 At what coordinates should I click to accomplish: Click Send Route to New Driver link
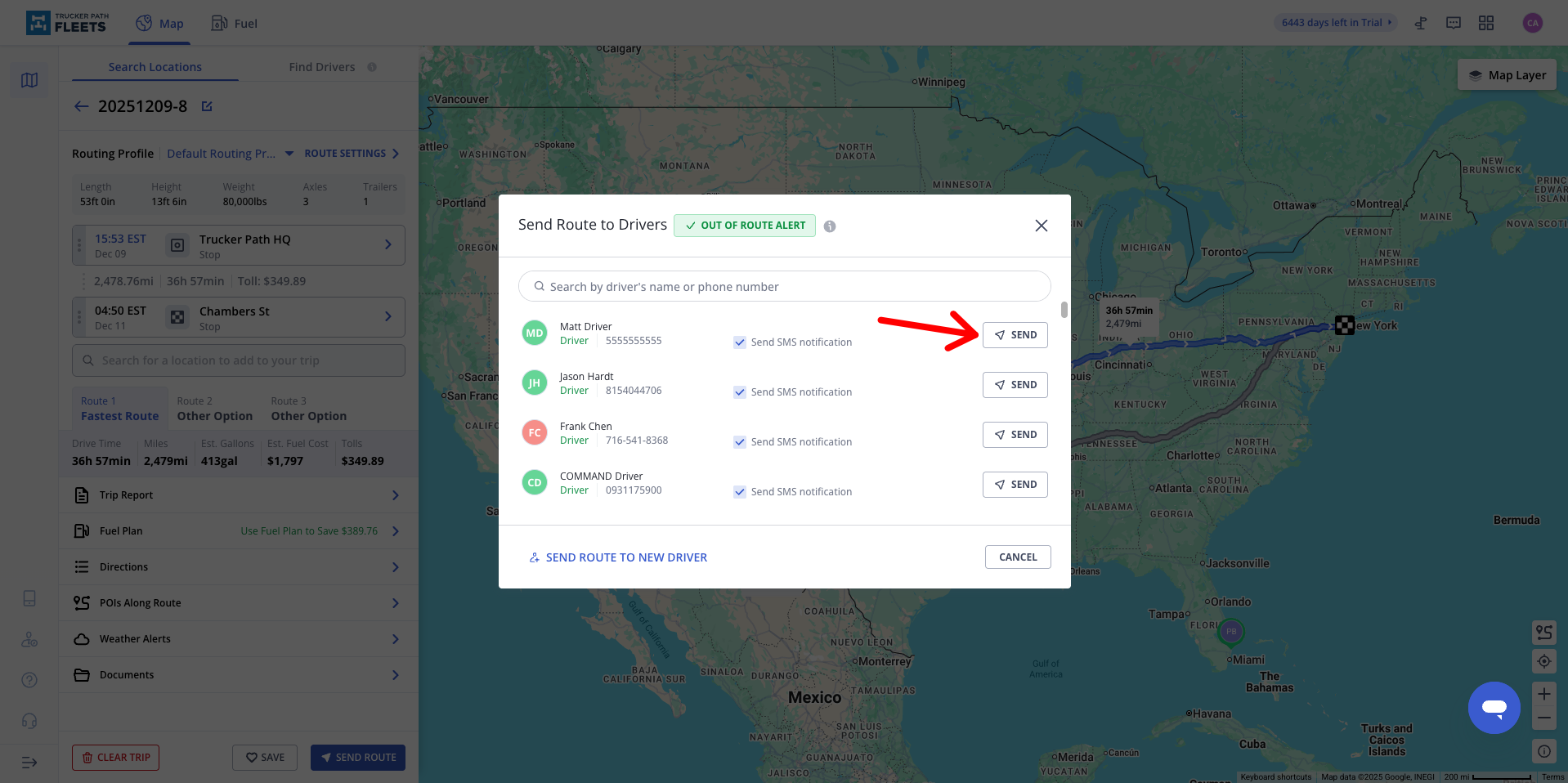pyautogui.click(x=618, y=557)
